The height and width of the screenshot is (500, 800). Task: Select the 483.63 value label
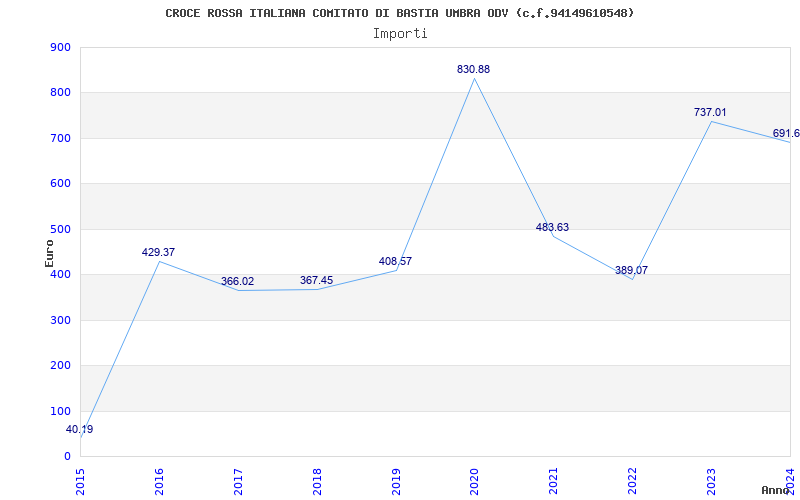click(553, 228)
